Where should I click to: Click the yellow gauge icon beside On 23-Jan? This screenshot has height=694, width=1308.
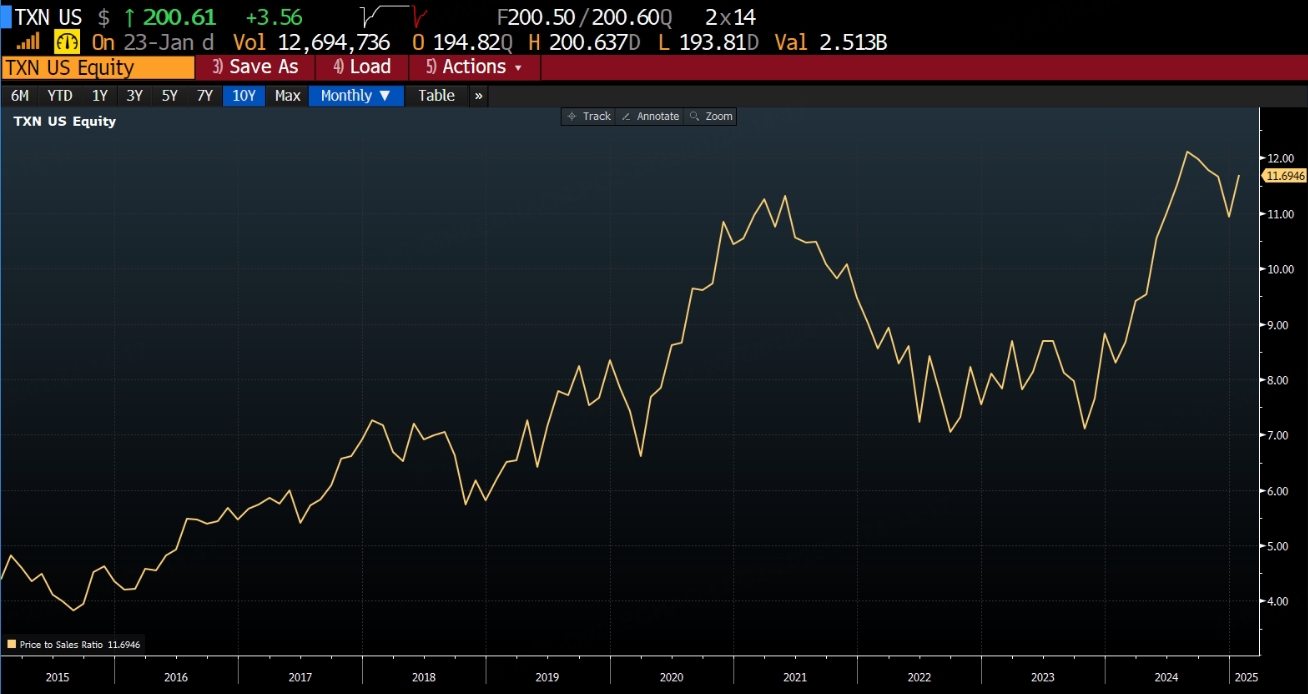(67, 42)
